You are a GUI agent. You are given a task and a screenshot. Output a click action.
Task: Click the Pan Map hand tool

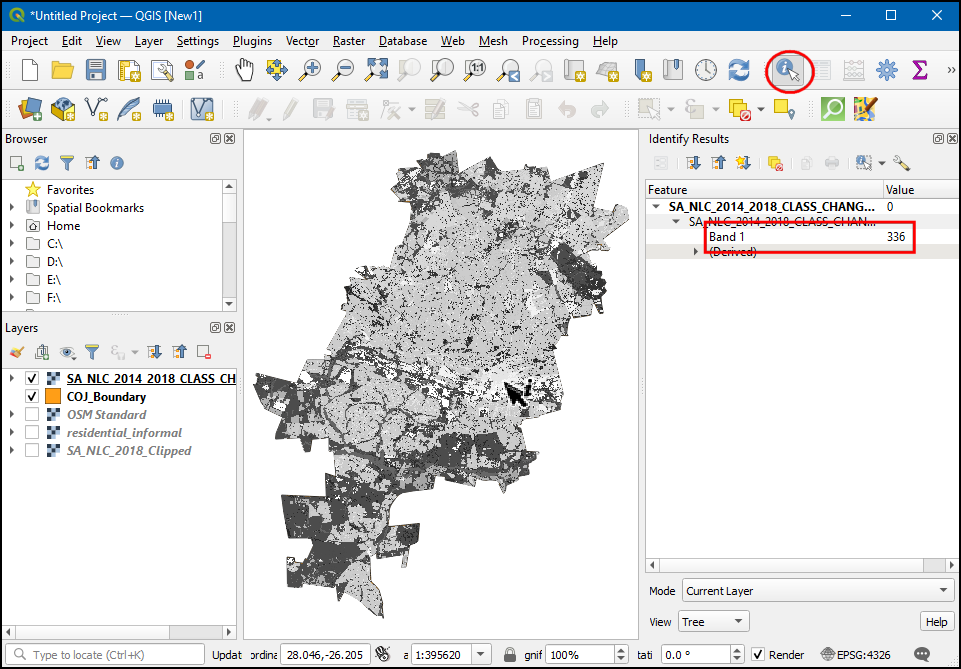(245, 70)
